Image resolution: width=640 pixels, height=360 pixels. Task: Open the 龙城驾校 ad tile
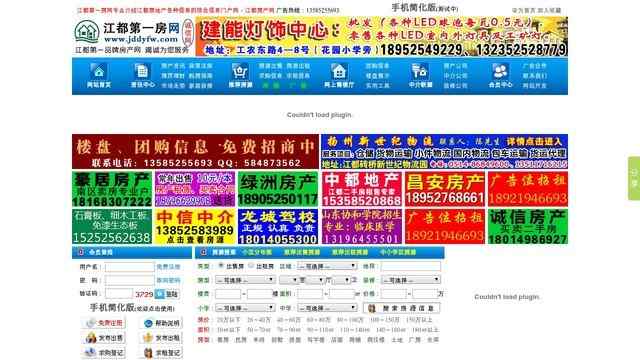click(278, 227)
